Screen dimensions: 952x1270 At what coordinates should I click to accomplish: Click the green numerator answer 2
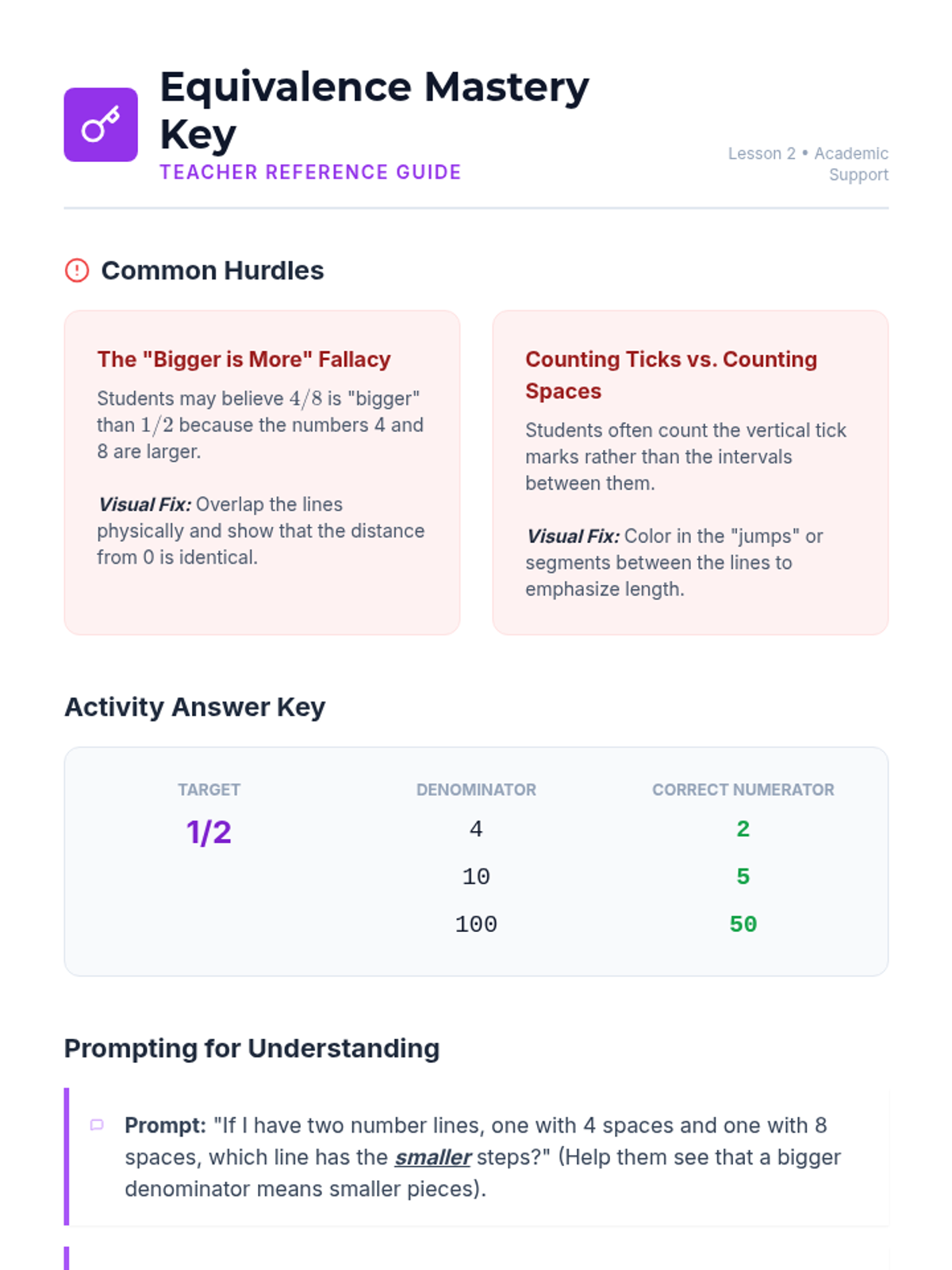743,829
